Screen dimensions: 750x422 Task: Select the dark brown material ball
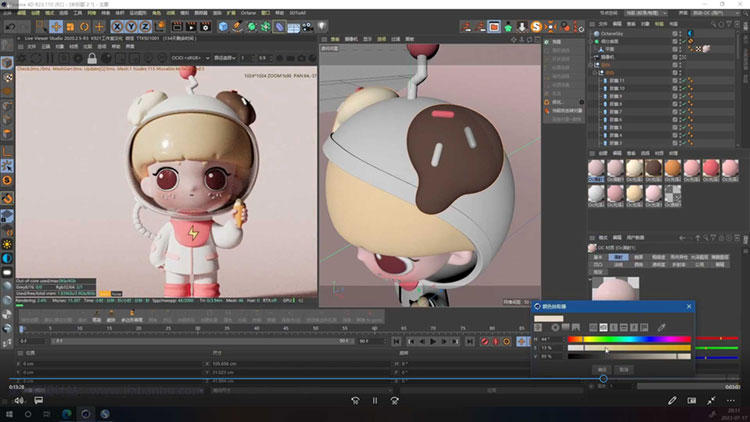653,166
